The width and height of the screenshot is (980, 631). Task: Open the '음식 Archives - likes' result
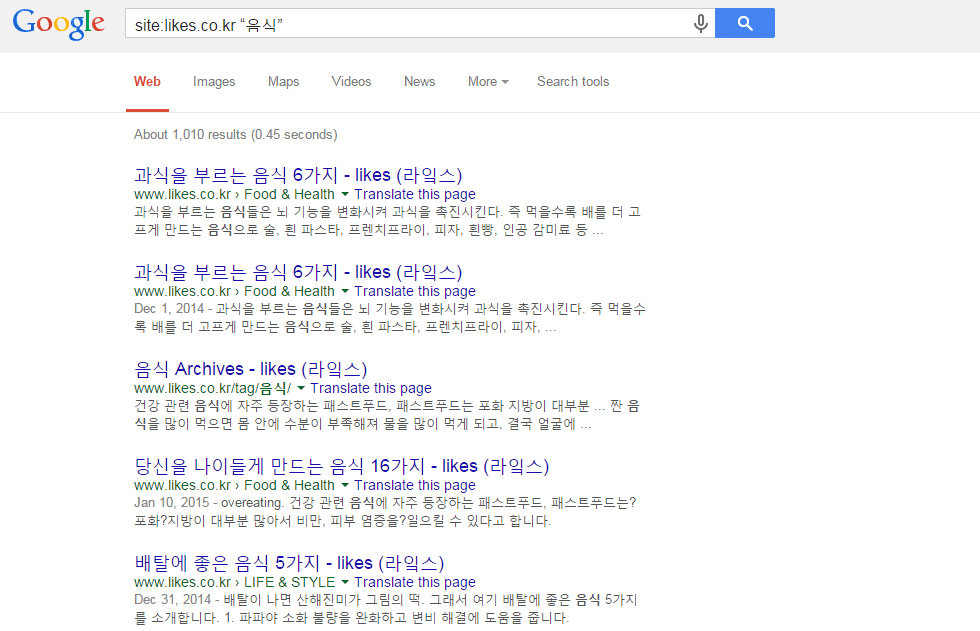tap(251, 369)
